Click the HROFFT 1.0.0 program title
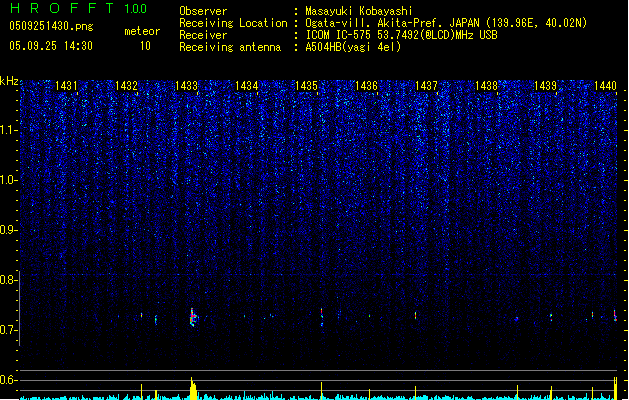This screenshot has width=629, height=400. tap(79, 8)
